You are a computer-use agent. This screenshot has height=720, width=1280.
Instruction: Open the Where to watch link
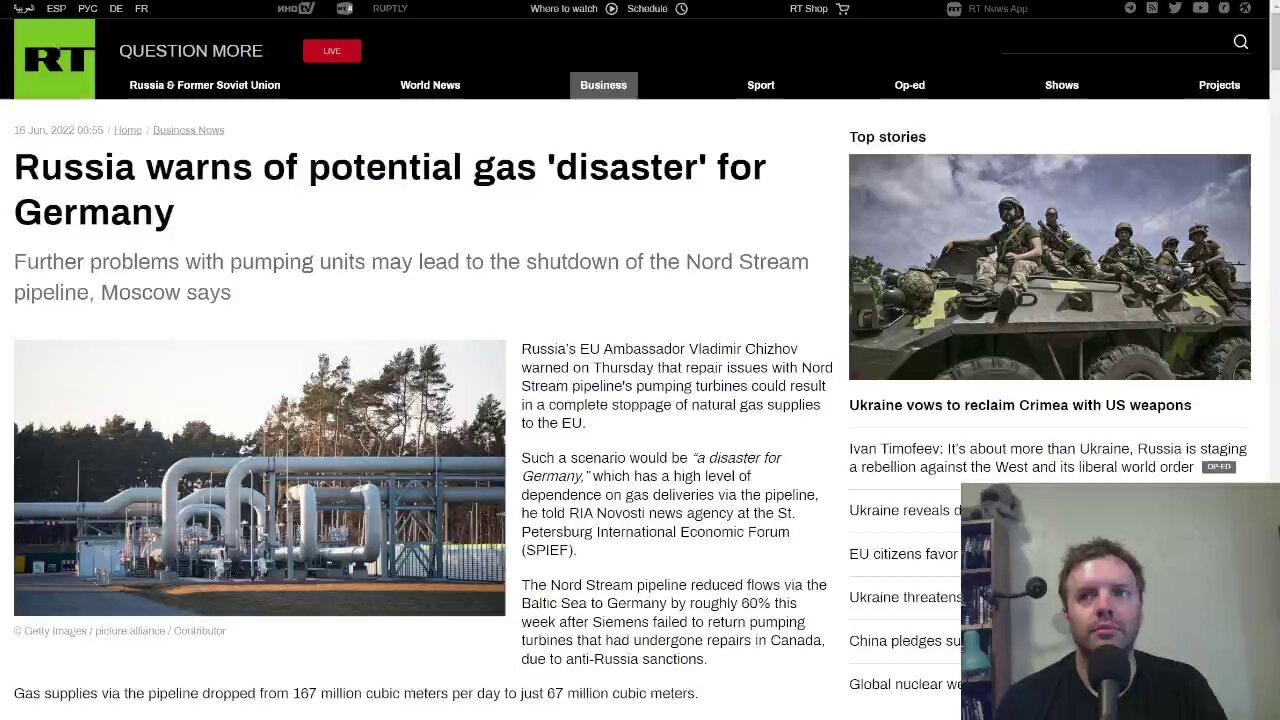coord(563,8)
